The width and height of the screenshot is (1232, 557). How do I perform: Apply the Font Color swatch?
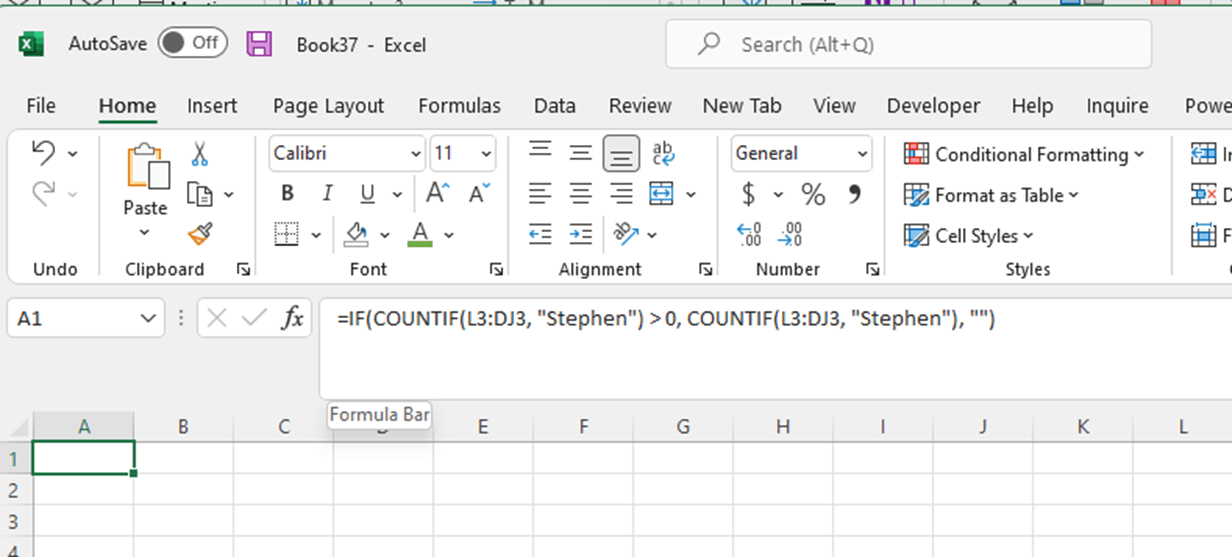[420, 234]
